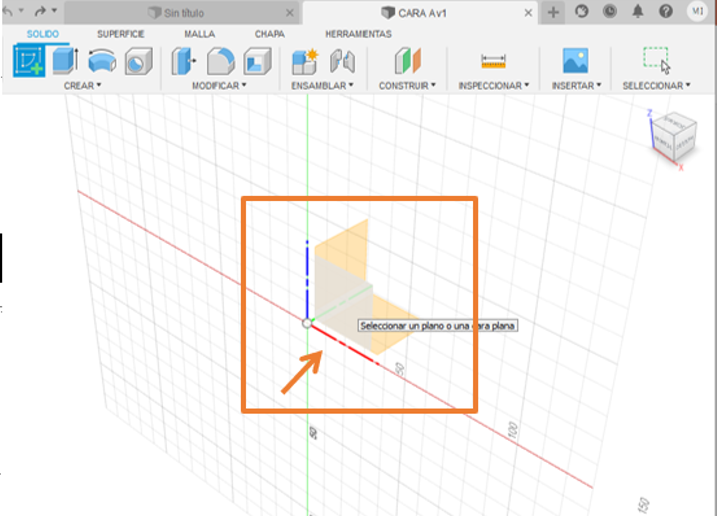720x516 pixels.
Task: Select the Measure inspect icon
Action: pyautogui.click(x=493, y=61)
